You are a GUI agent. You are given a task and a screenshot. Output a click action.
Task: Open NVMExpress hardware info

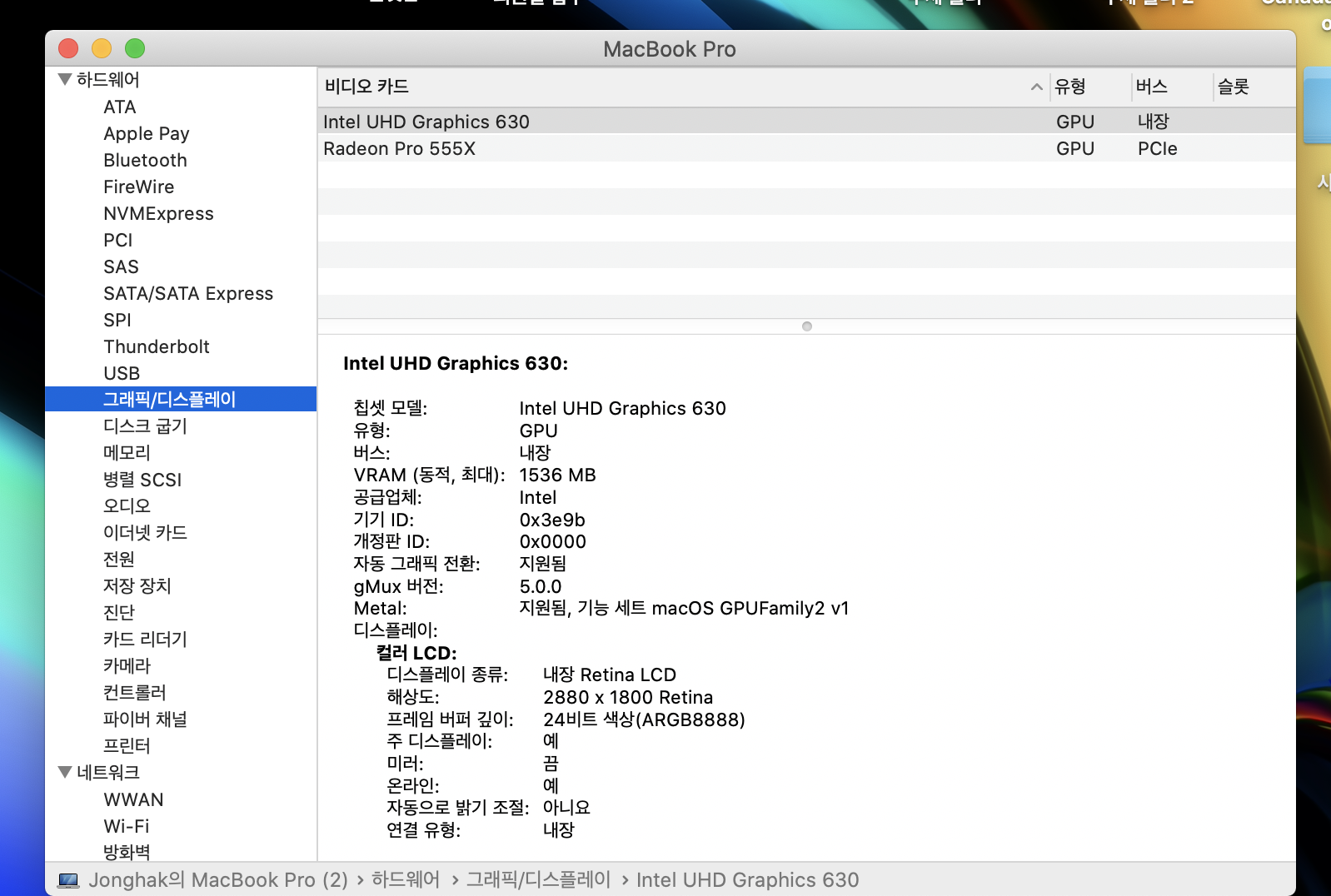(158, 214)
